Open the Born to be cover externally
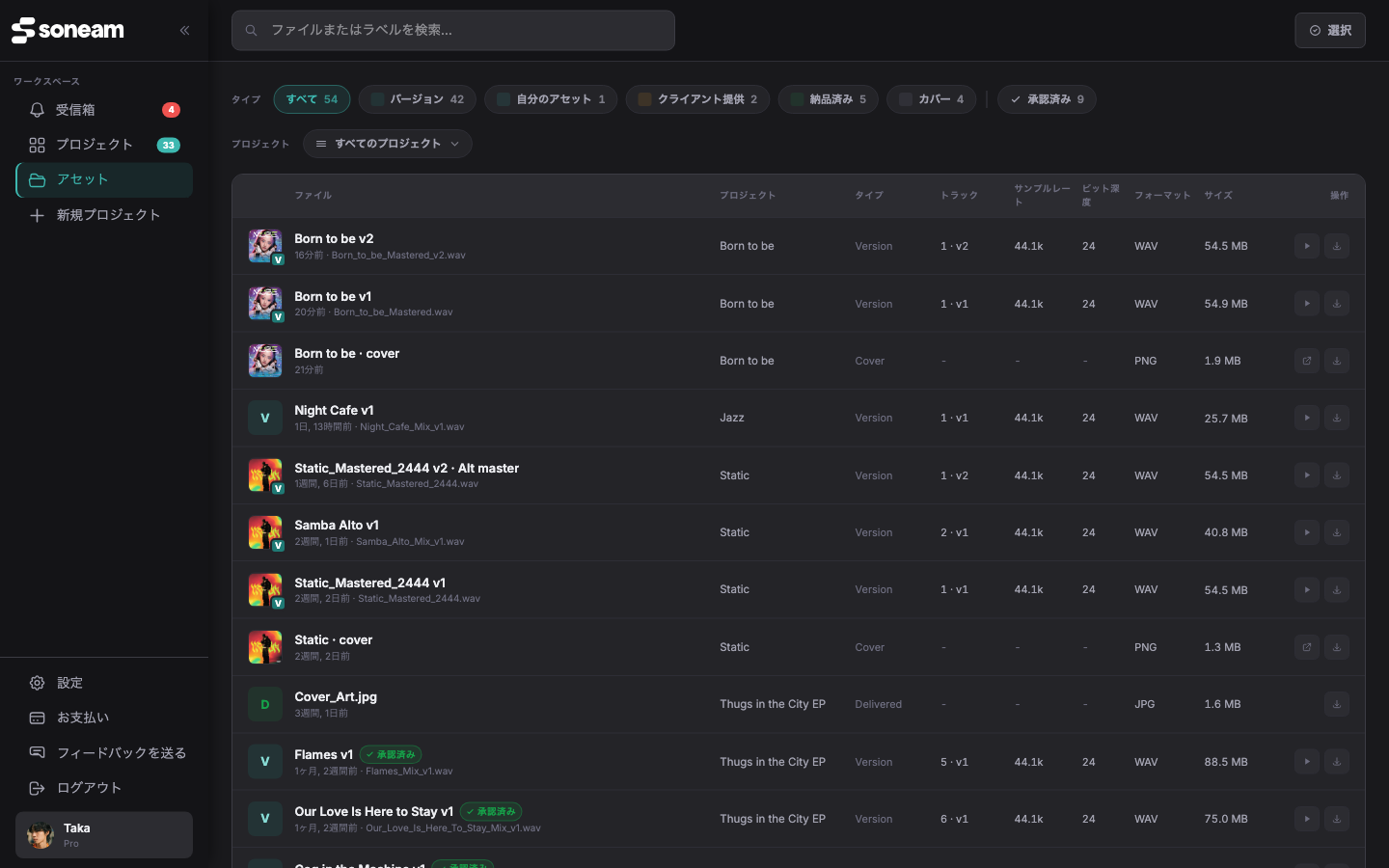Screen dimensions: 1389x868 pos(1307,361)
